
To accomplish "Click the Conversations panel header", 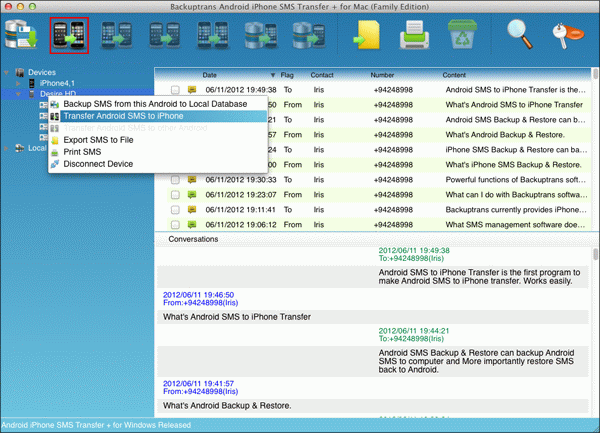I will point(193,239).
